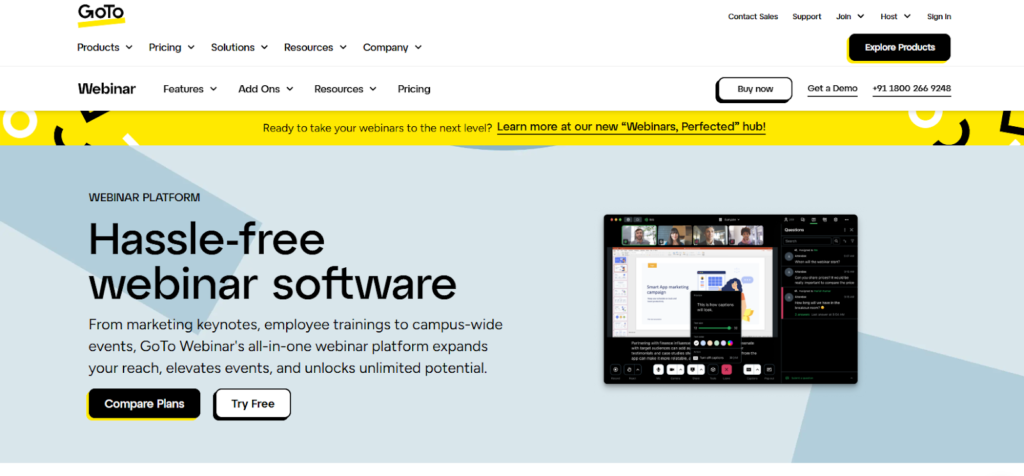Open the Resources dropdown beside Solutions
1024x476 pixels.
coord(315,47)
